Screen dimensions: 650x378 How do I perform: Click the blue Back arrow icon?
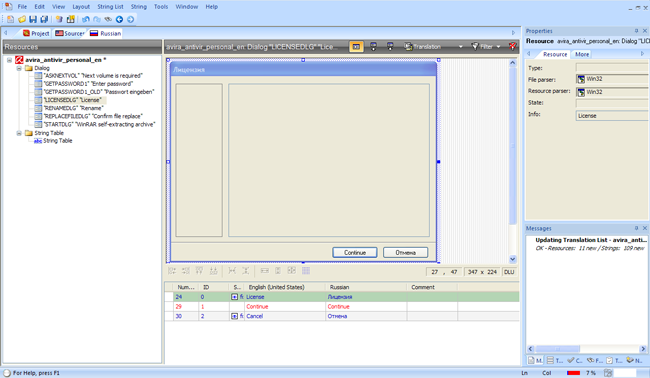coord(119,19)
